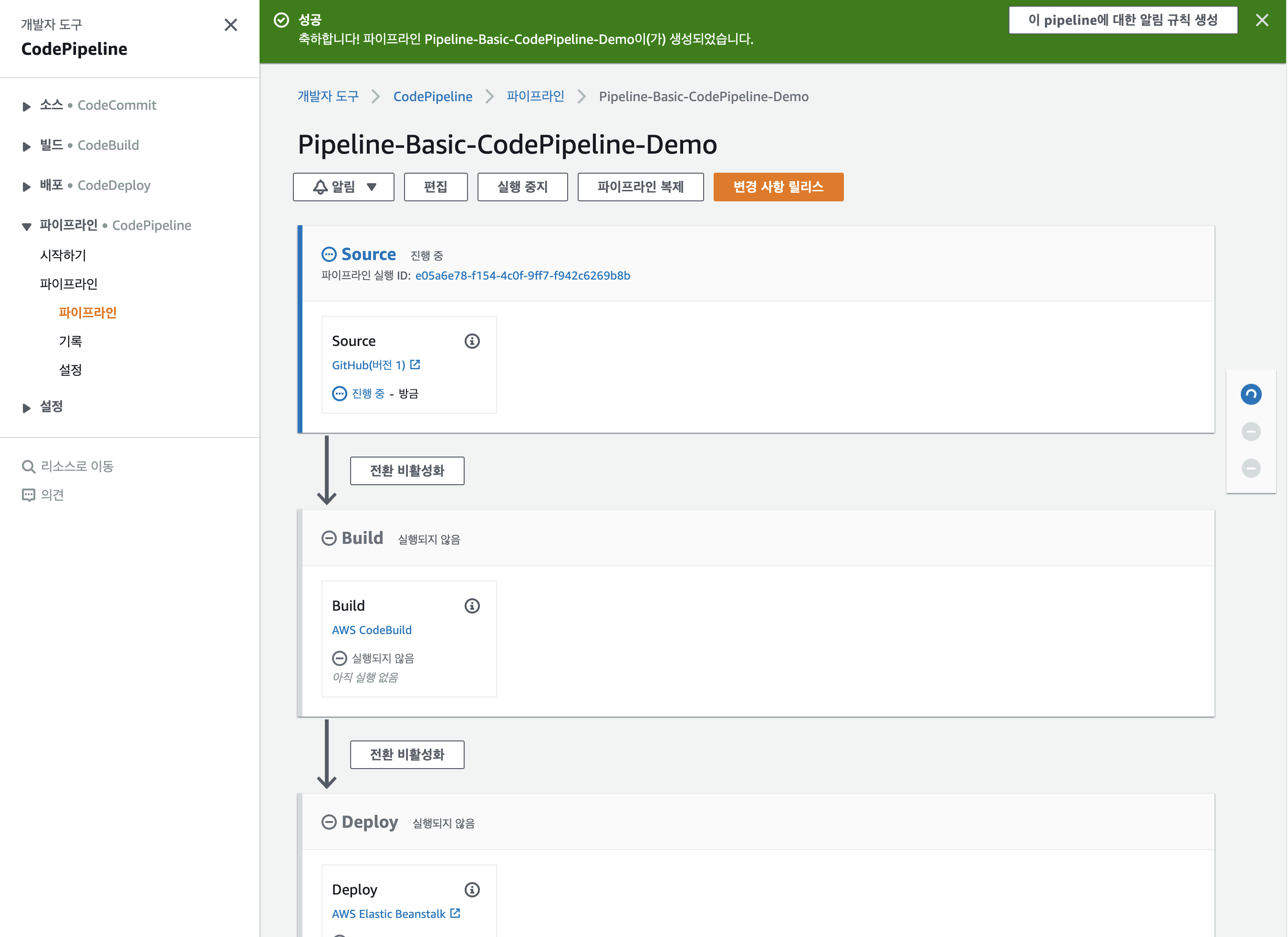Click 진행 중 status link in Source card
This screenshot has height=937, width=1288.
(x=368, y=394)
